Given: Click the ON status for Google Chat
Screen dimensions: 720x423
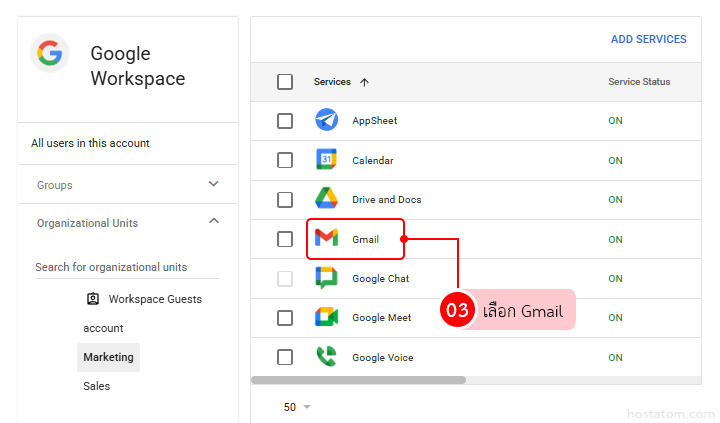Looking at the screenshot, I should [615, 279].
